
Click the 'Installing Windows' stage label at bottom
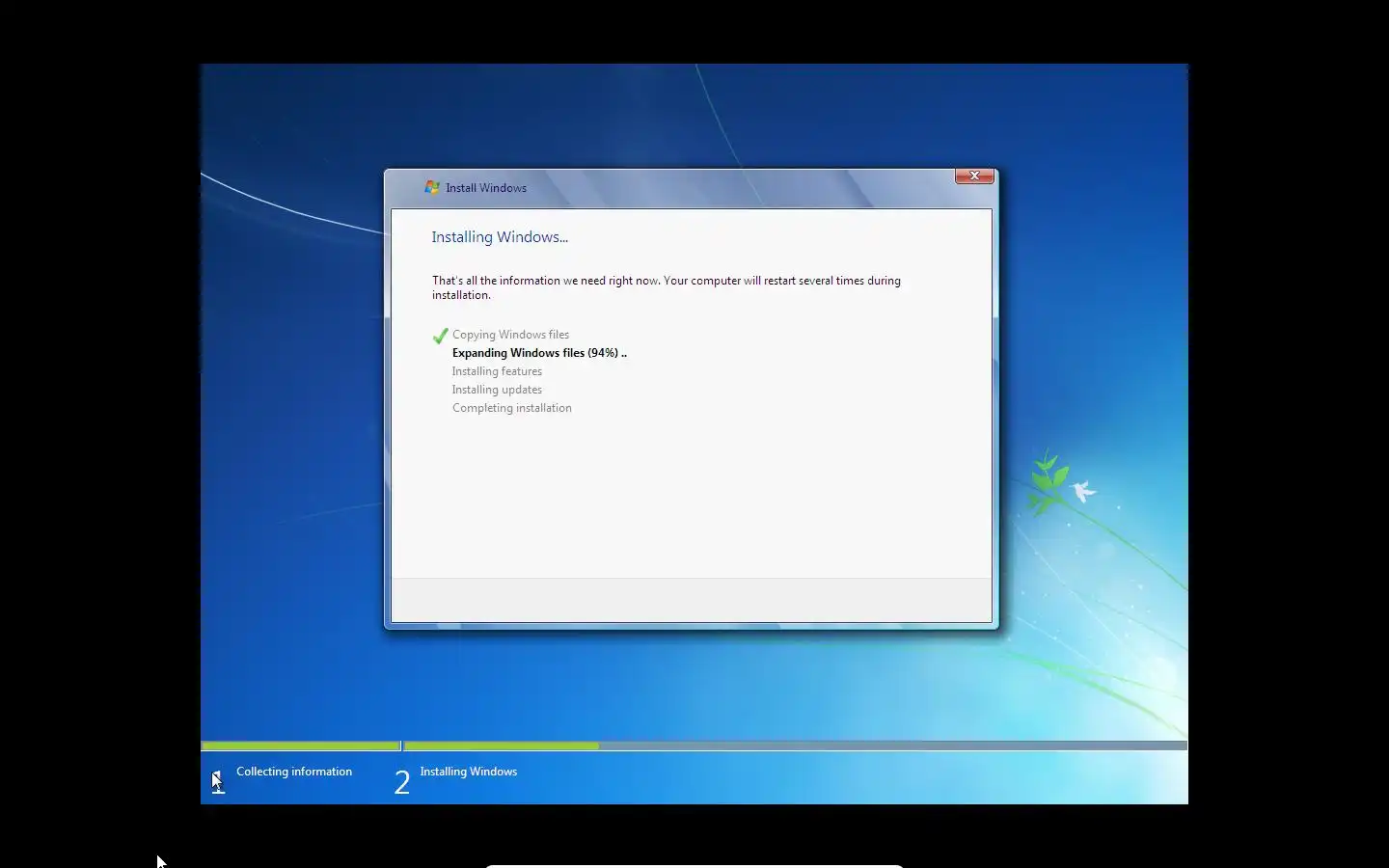tap(469, 772)
